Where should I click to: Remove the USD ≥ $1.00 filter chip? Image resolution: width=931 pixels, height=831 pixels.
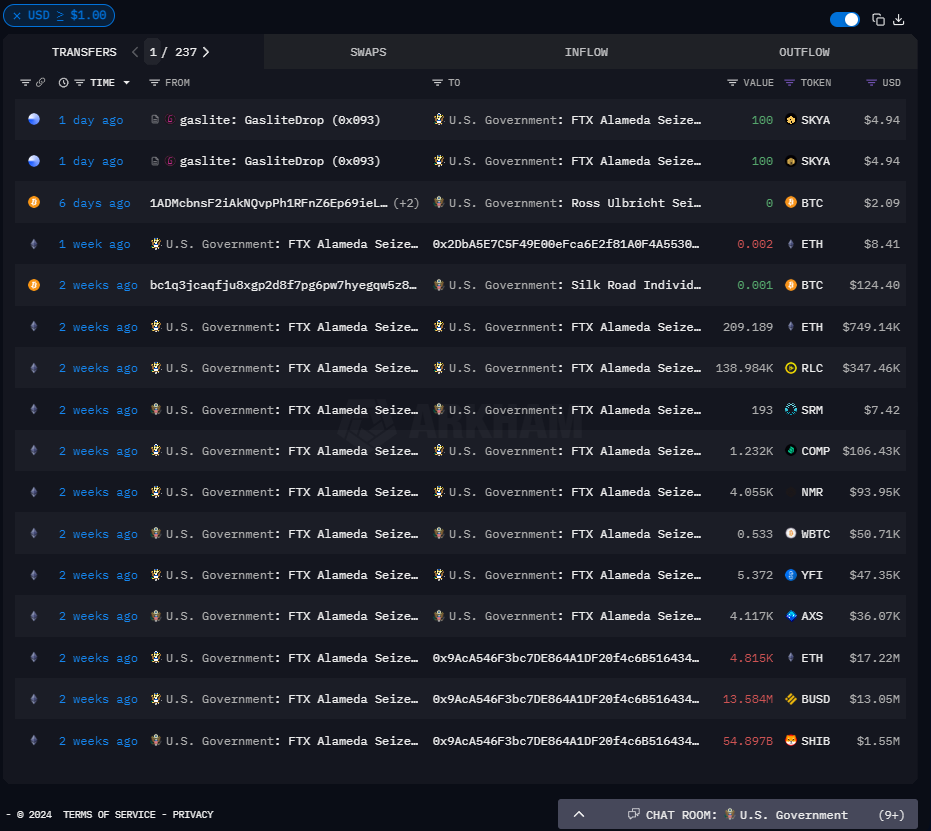(17, 15)
